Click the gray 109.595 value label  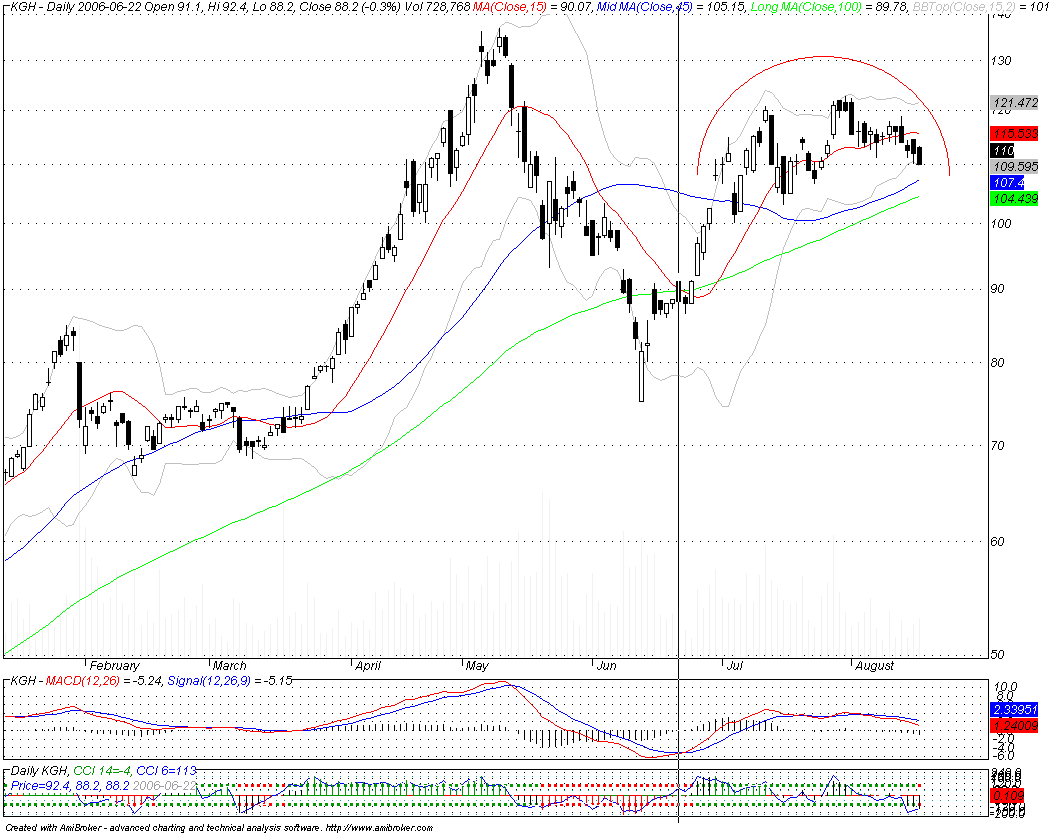coord(1014,166)
